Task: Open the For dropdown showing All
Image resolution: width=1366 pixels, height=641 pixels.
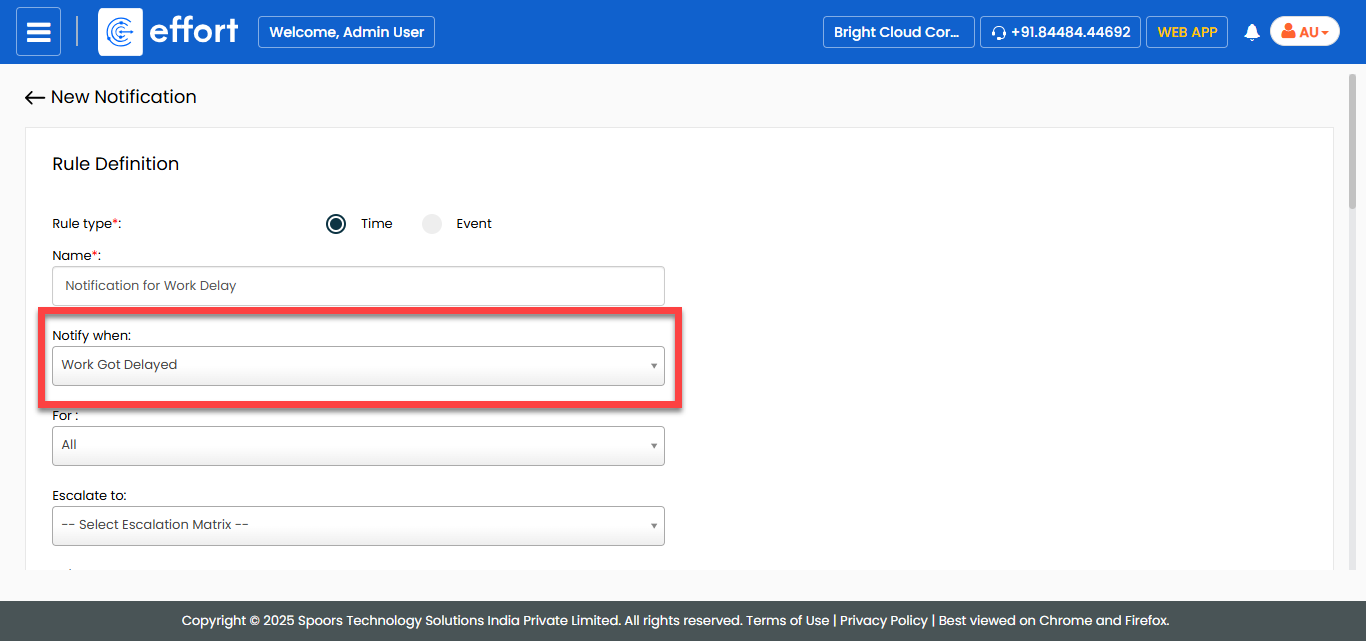Action: click(358, 446)
